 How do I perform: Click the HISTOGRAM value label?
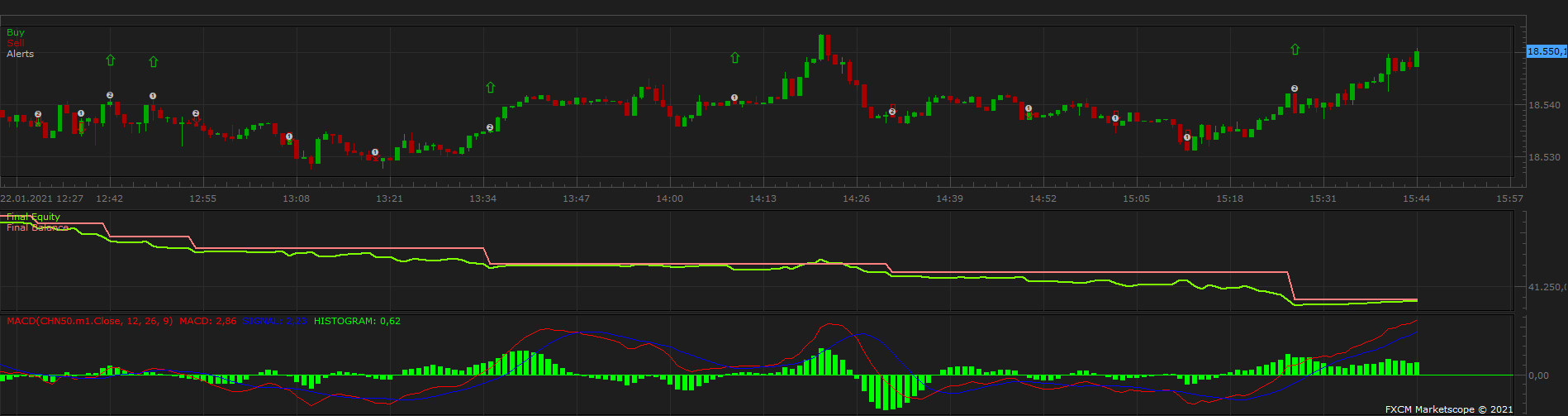pyautogui.click(x=357, y=321)
